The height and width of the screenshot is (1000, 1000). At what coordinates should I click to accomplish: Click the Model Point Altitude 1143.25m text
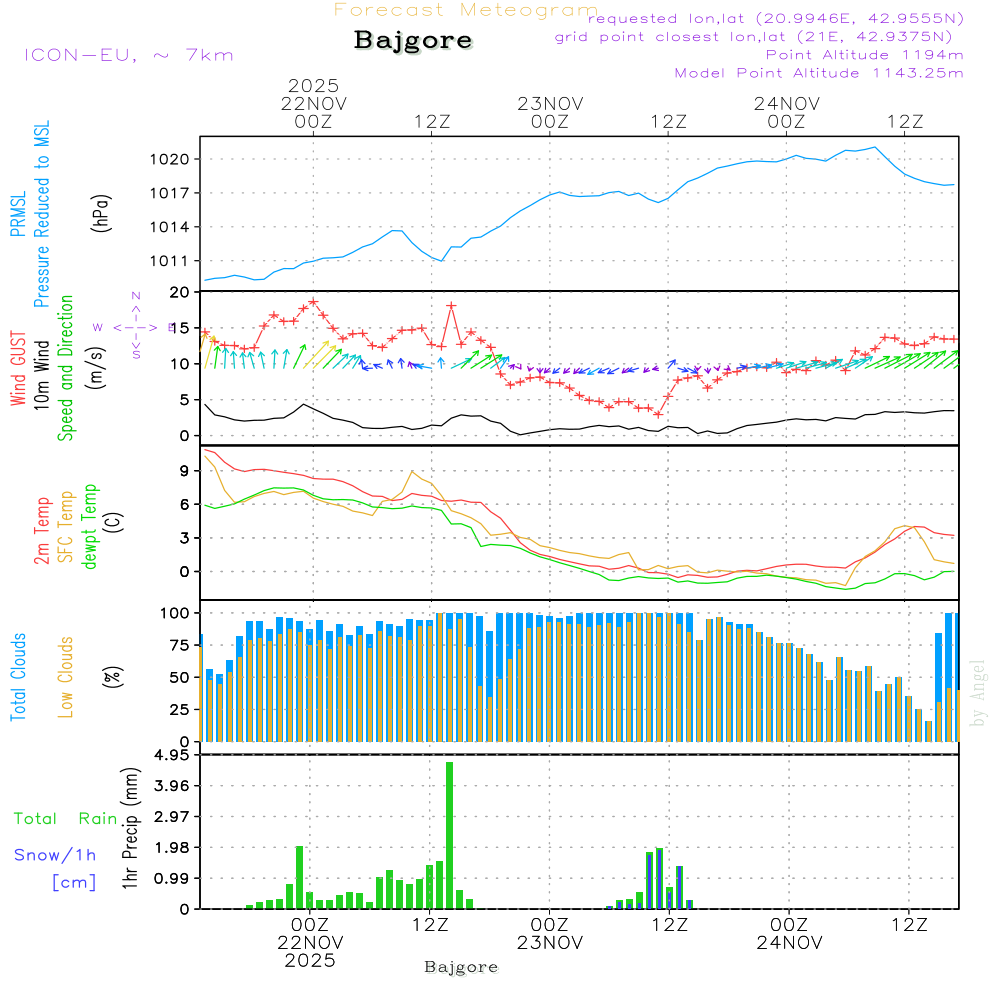(818, 73)
